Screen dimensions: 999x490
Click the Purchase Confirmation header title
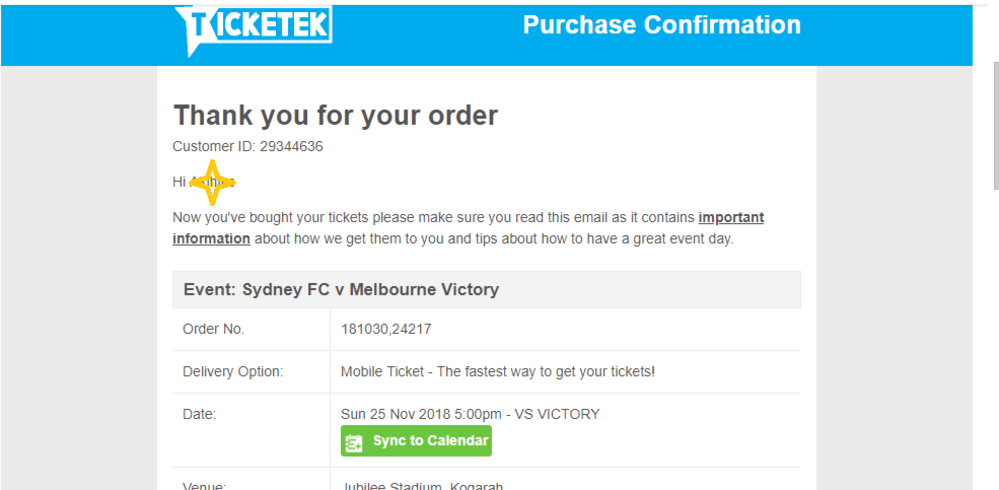(661, 25)
